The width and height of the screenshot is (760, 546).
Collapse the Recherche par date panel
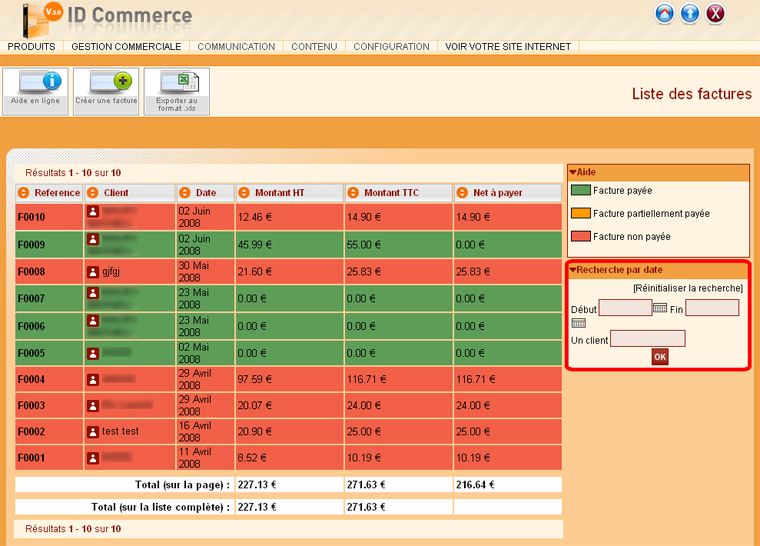pos(573,270)
